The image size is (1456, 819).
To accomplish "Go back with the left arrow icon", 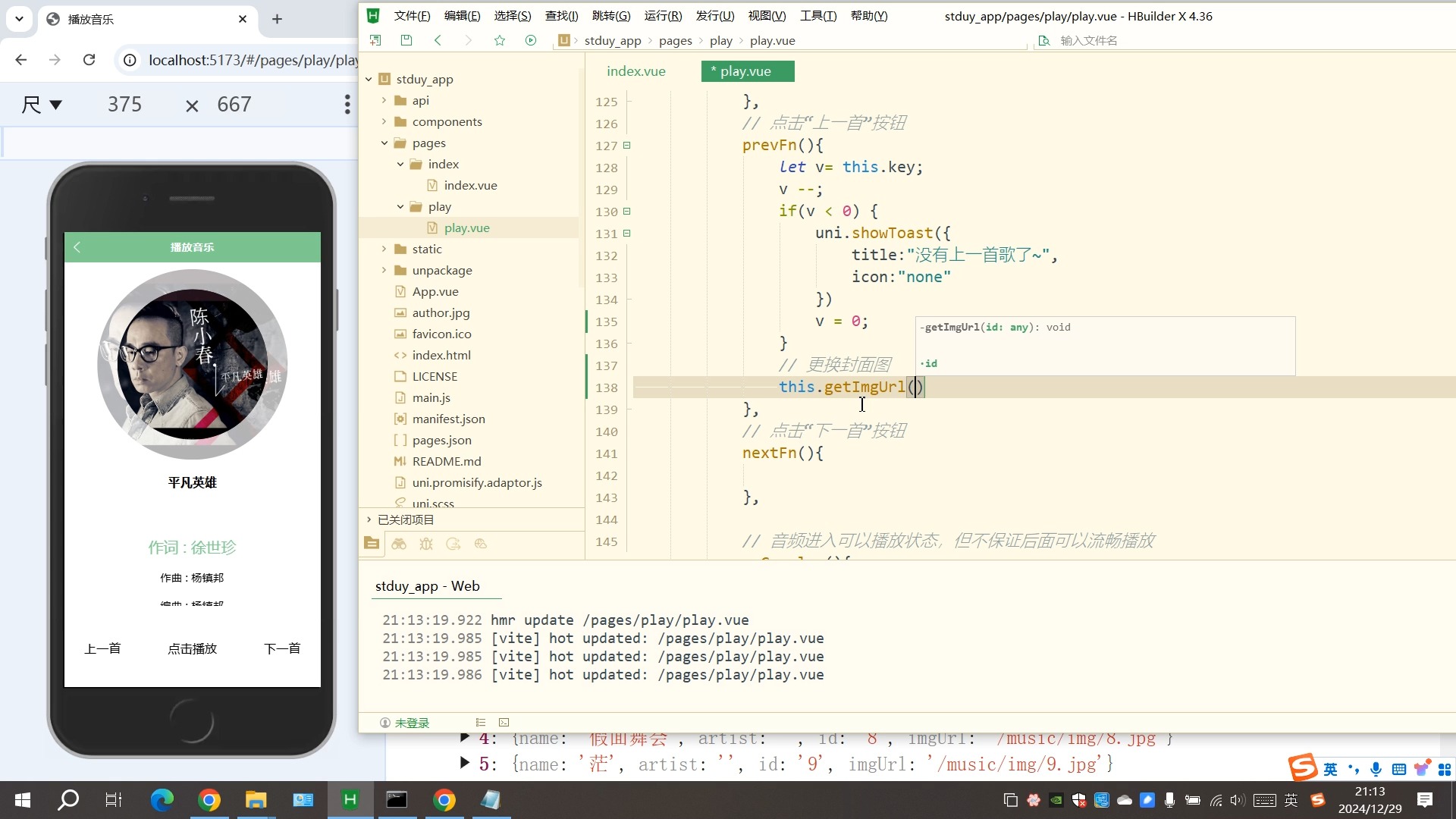I will pyautogui.click(x=438, y=40).
